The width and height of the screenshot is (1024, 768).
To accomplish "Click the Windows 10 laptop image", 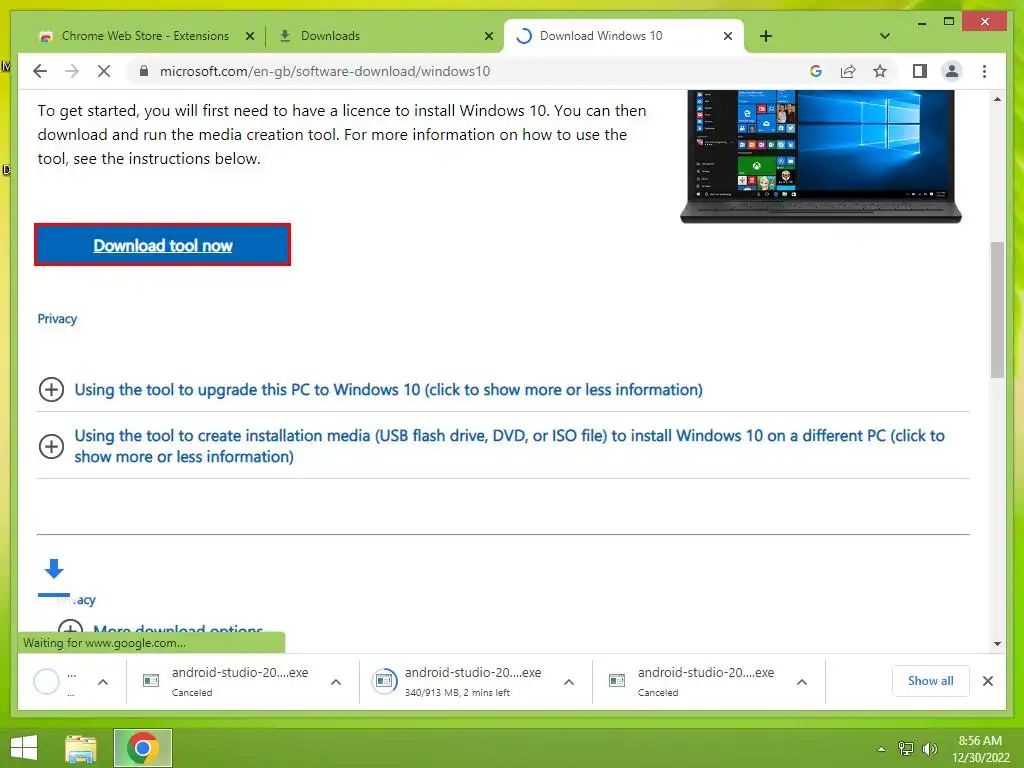I will (821, 157).
